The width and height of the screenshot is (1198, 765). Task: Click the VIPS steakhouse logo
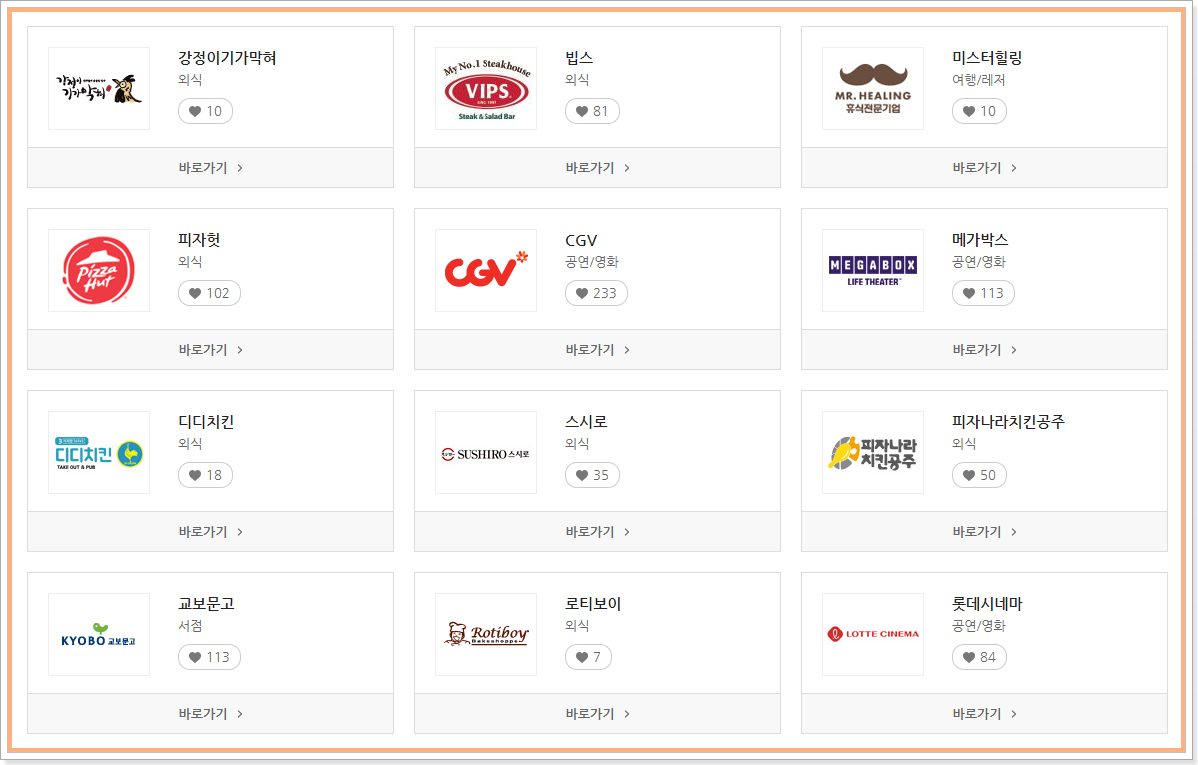[x=486, y=89]
